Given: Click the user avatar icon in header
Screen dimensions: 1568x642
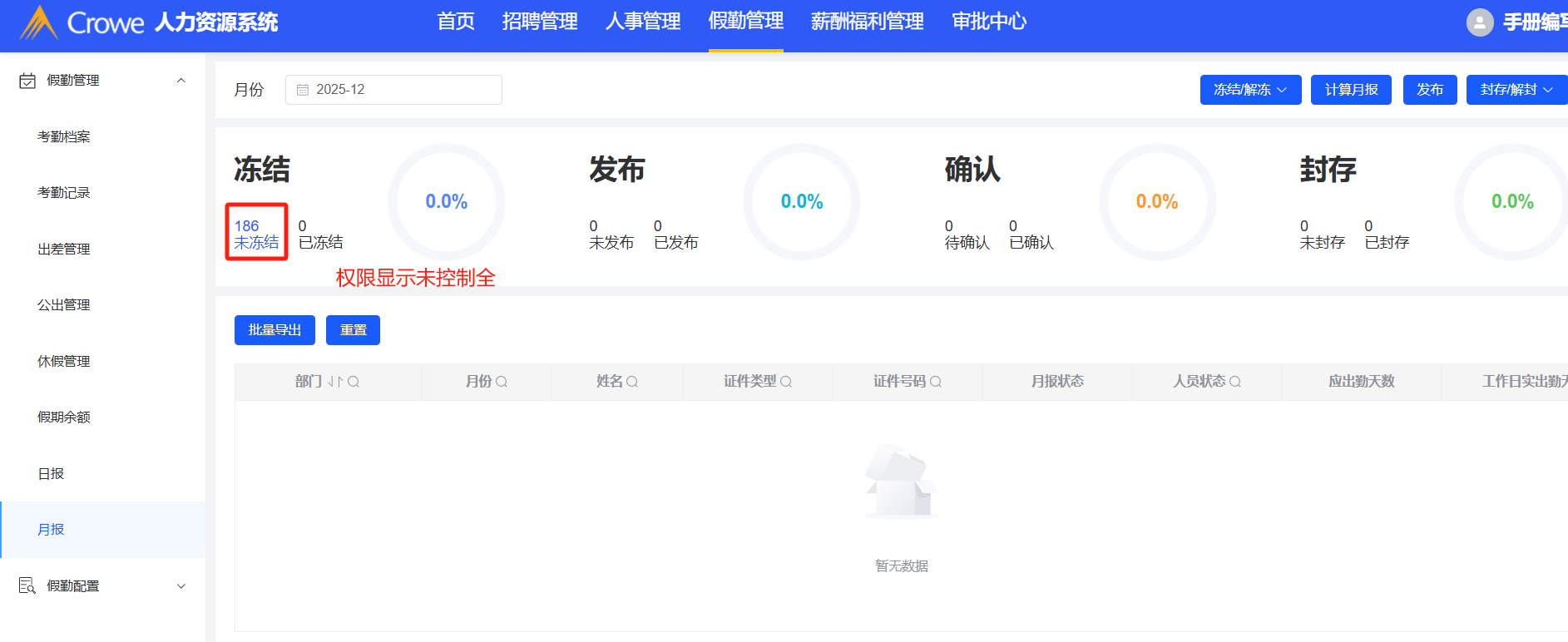Looking at the screenshot, I should [1479, 22].
